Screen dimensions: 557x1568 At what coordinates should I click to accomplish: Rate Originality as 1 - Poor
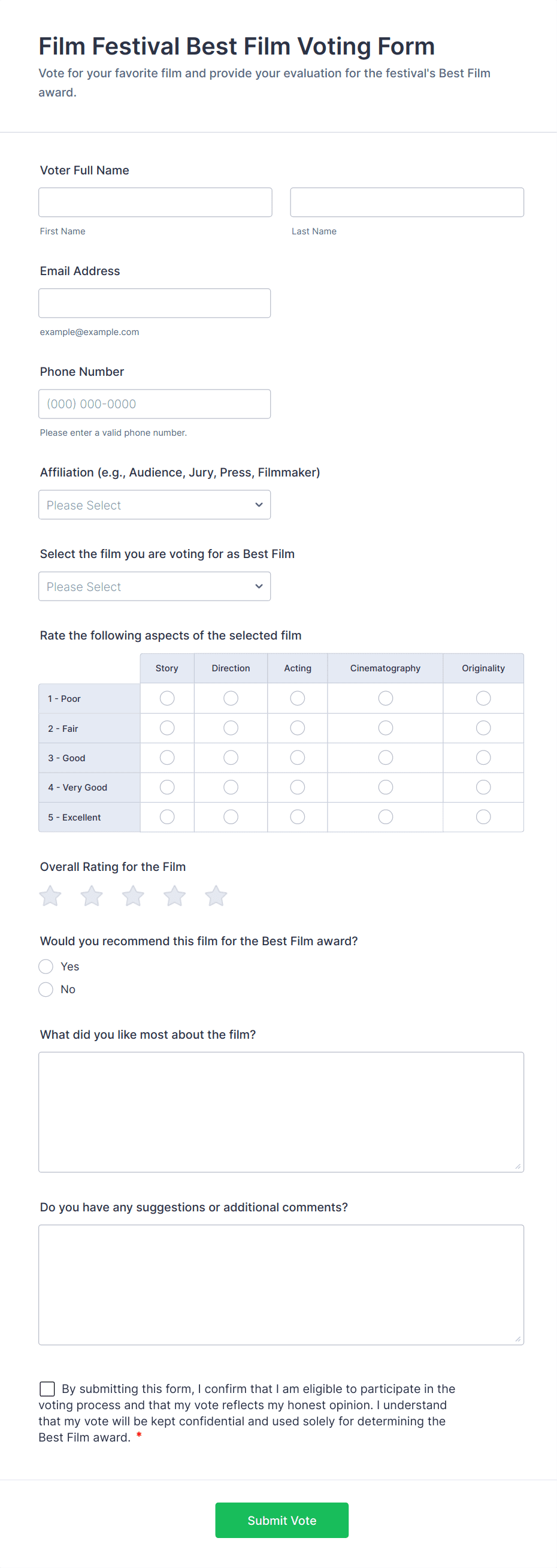[483, 698]
